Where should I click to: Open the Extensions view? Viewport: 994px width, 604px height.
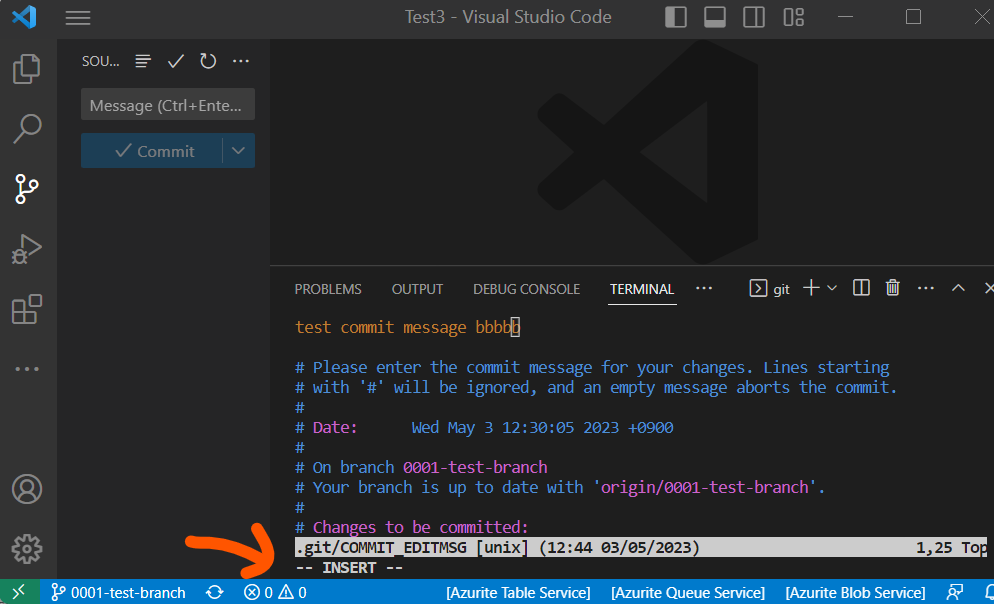27,309
